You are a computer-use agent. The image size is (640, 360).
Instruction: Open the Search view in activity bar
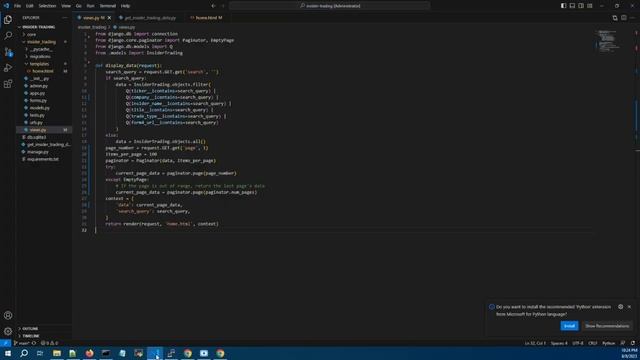coord(8,36)
